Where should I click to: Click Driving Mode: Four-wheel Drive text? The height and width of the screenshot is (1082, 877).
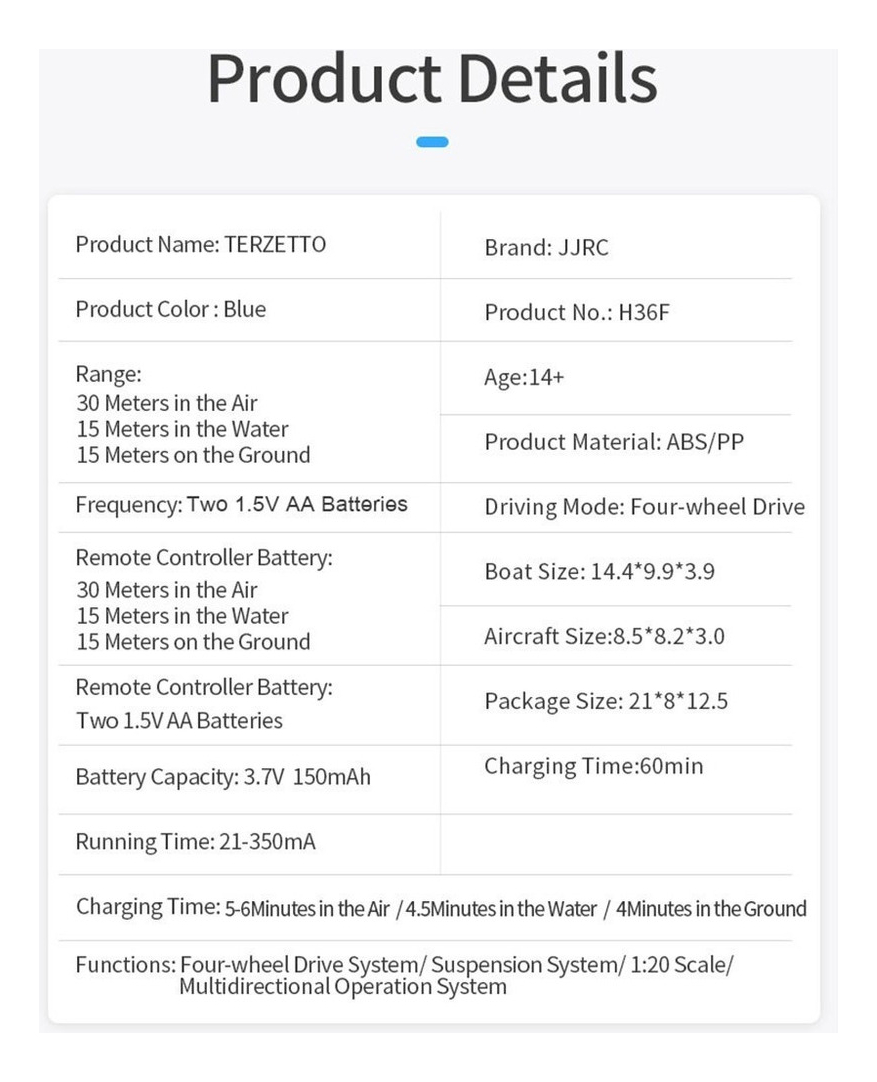[x=644, y=507]
